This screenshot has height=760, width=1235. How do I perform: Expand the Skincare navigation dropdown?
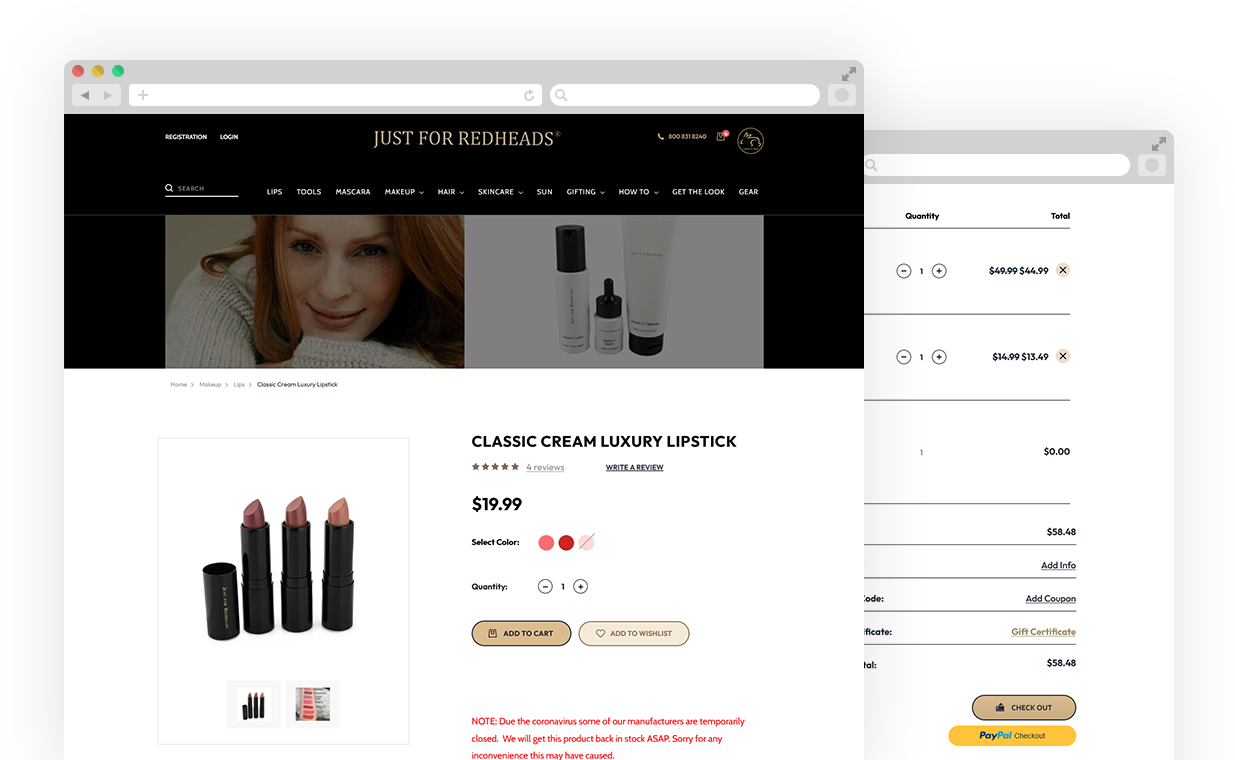tap(500, 192)
